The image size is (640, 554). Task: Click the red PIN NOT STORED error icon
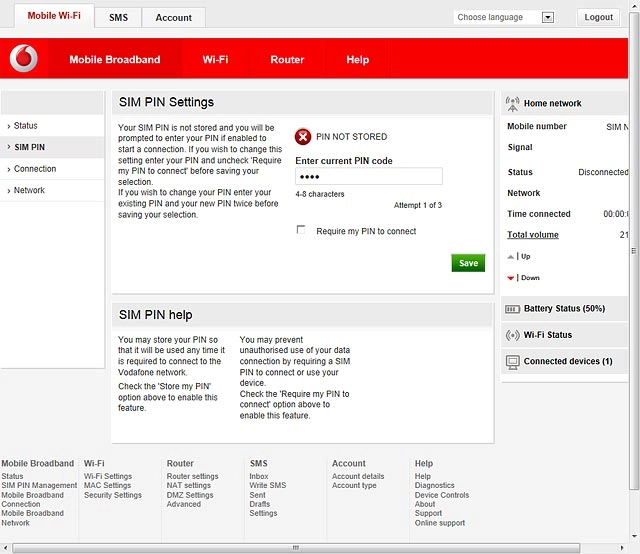click(x=303, y=137)
